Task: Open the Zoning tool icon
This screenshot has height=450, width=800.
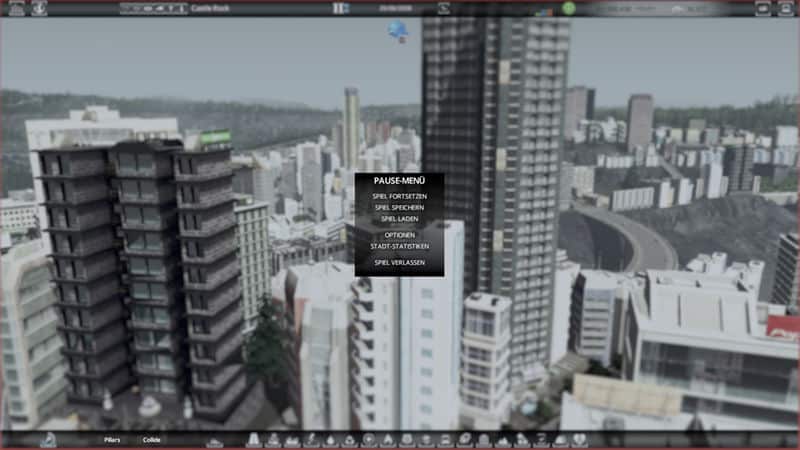Action: coord(273,440)
